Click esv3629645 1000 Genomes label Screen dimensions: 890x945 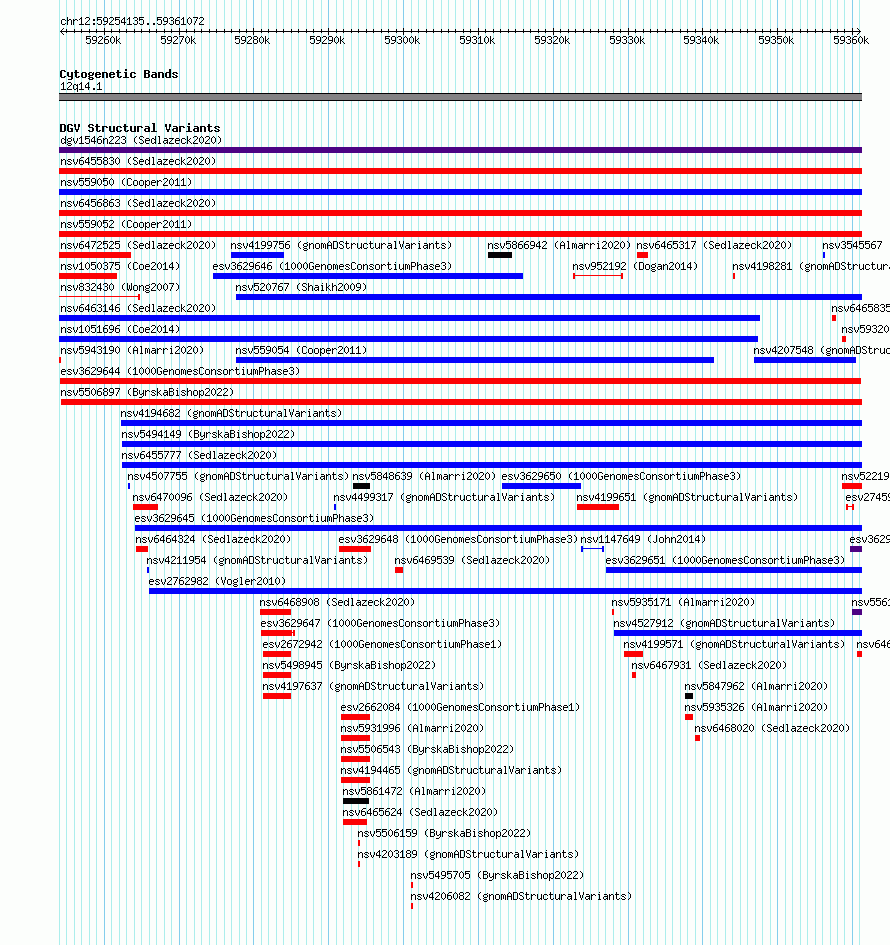click(x=254, y=519)
